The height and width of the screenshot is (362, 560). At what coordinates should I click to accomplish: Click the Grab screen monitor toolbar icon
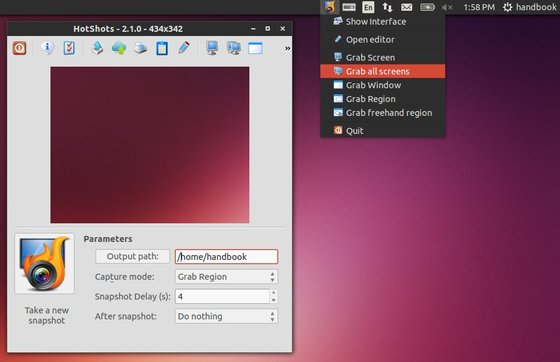212,48
